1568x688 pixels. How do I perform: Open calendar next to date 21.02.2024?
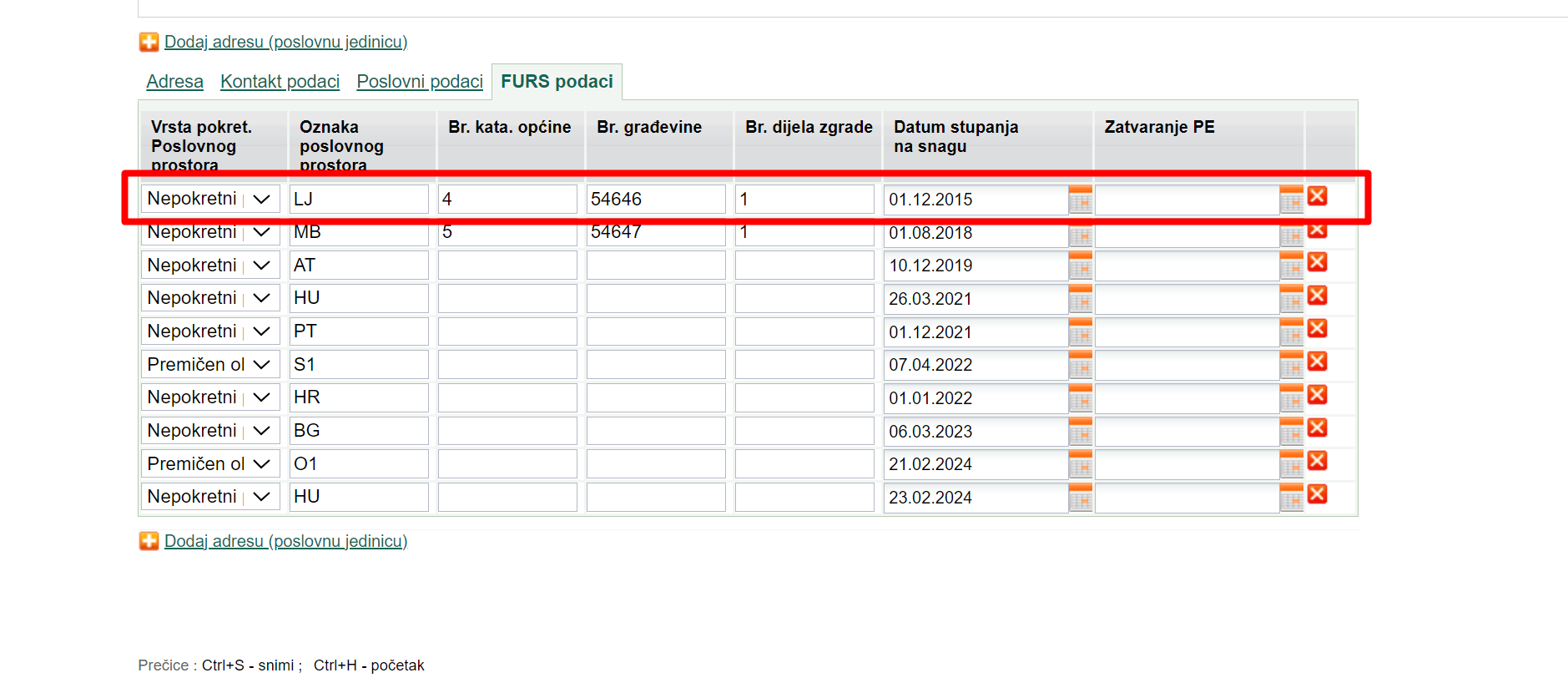point(1080,464)
